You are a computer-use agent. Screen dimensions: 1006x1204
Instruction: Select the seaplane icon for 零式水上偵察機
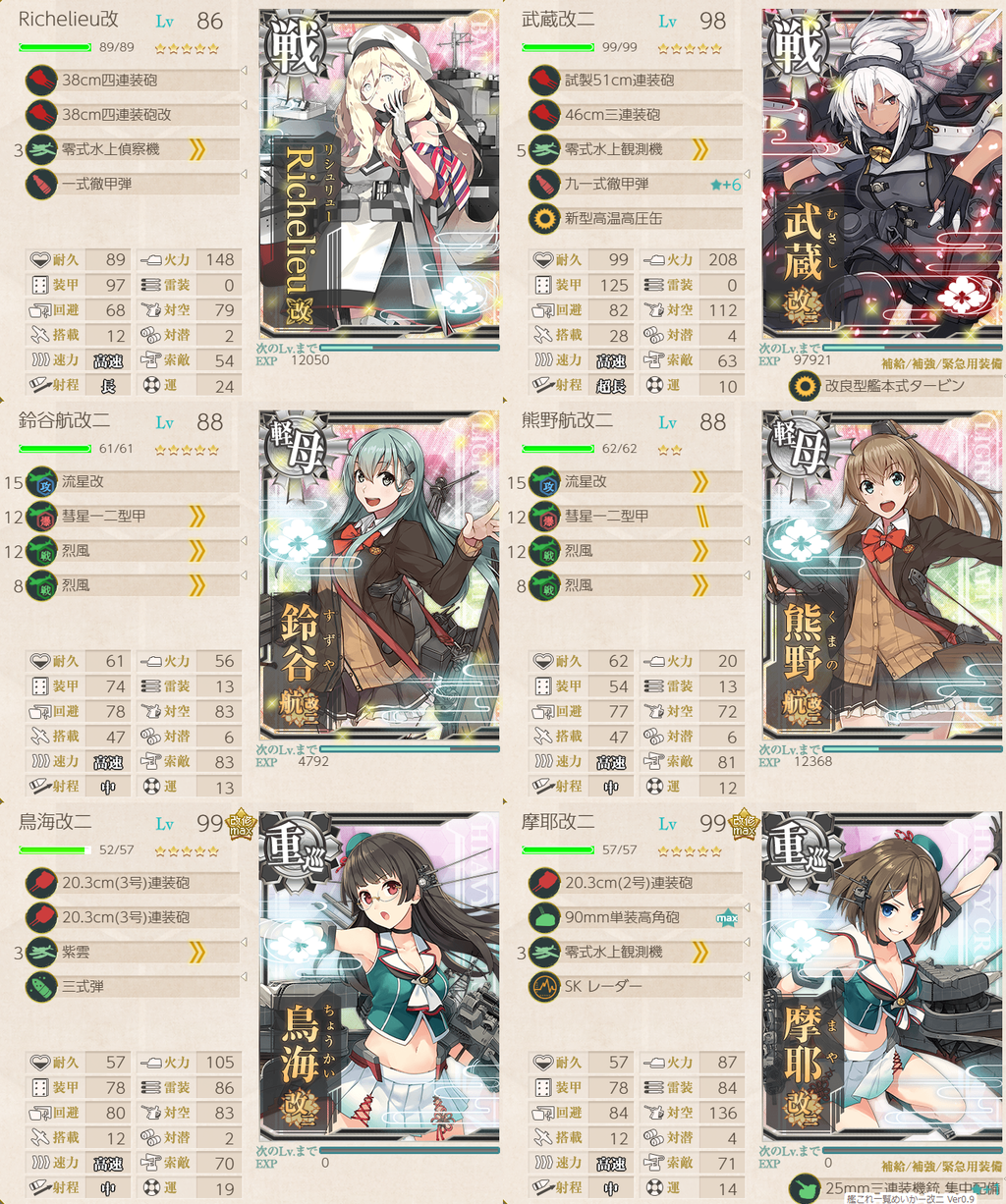(x=41, y=149)
